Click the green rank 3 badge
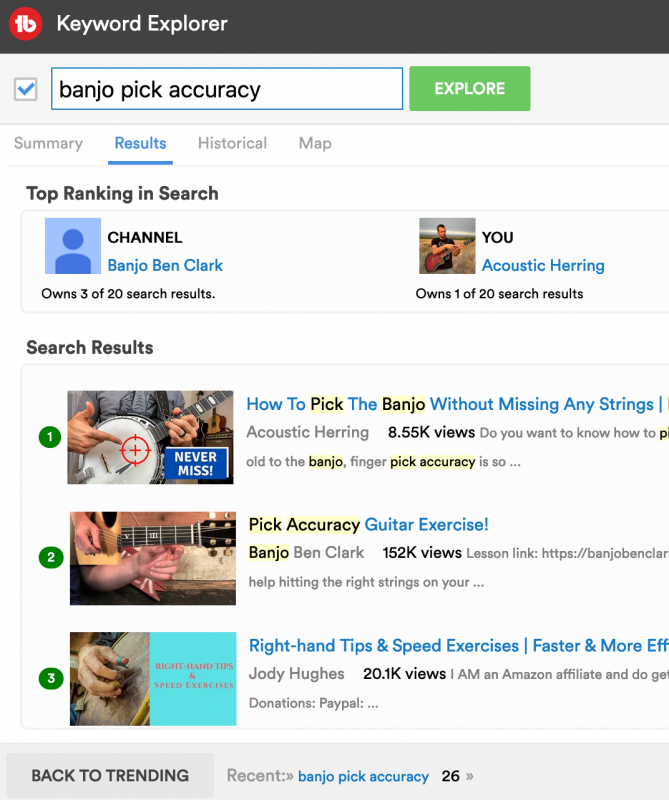The height and width of the screenshot is (800, 669). (51, 679)
